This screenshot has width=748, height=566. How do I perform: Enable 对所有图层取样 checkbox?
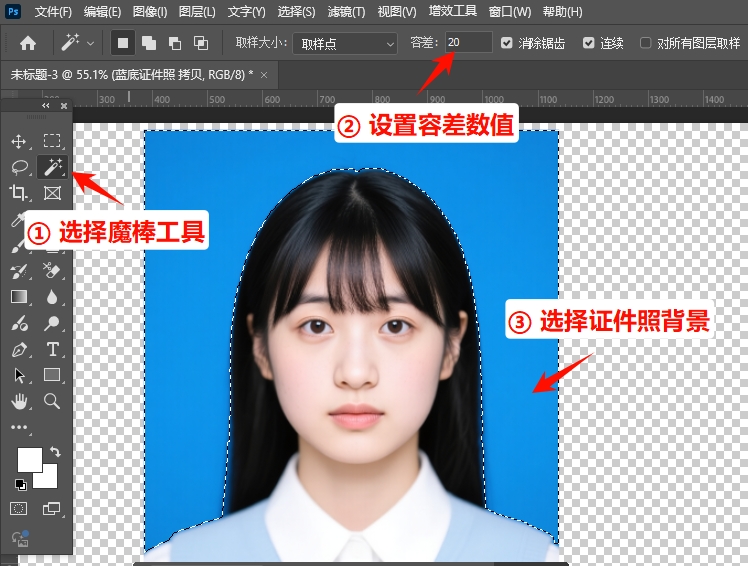pyautogui.click(x=645, y=43)
